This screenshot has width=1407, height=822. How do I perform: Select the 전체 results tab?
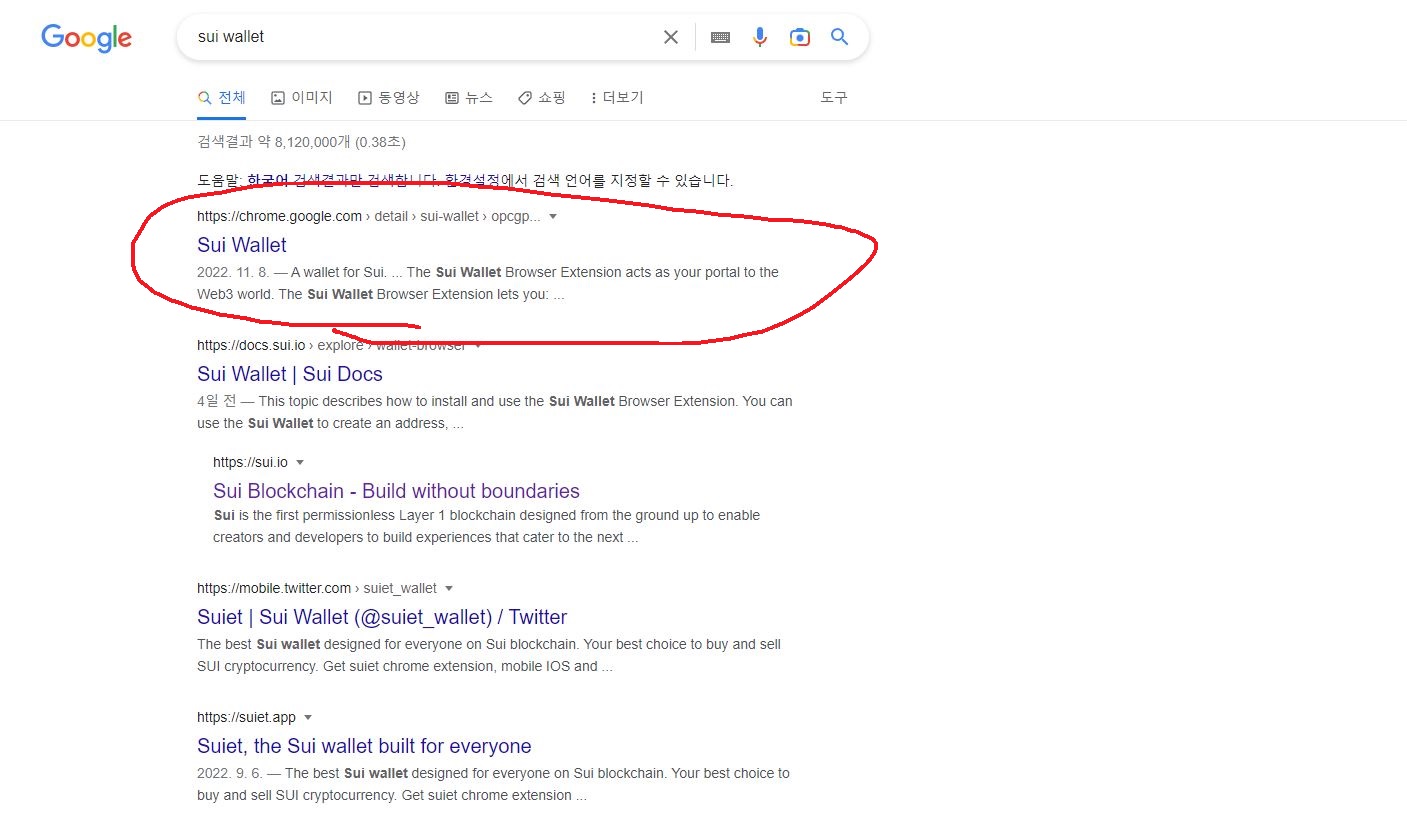(221, 97)
